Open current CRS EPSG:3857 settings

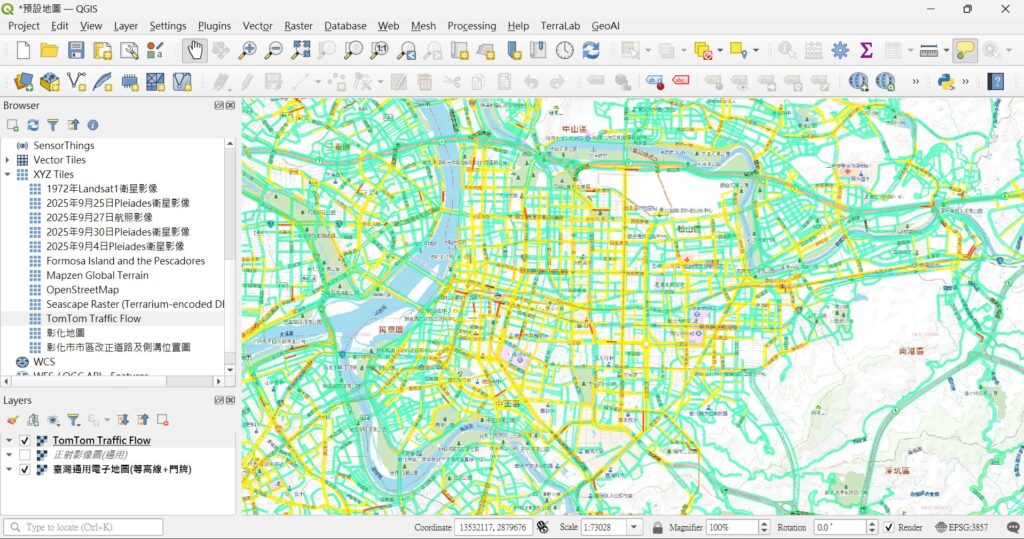pos(961,527)
